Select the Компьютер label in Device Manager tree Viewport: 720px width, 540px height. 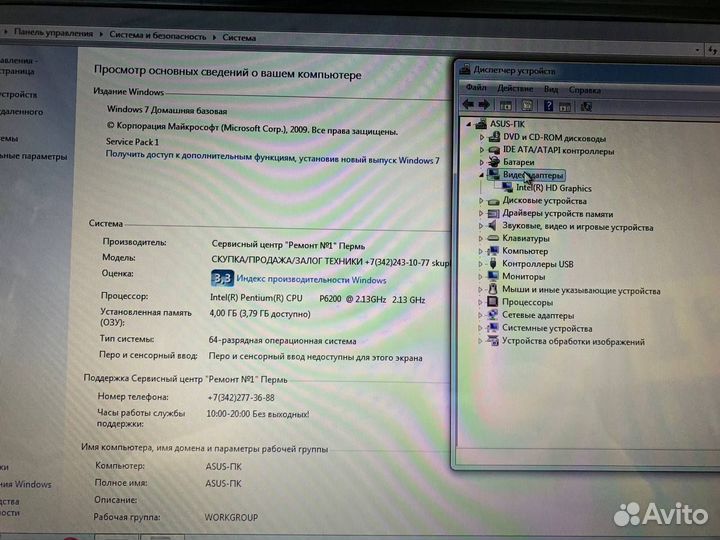point(525,251)
